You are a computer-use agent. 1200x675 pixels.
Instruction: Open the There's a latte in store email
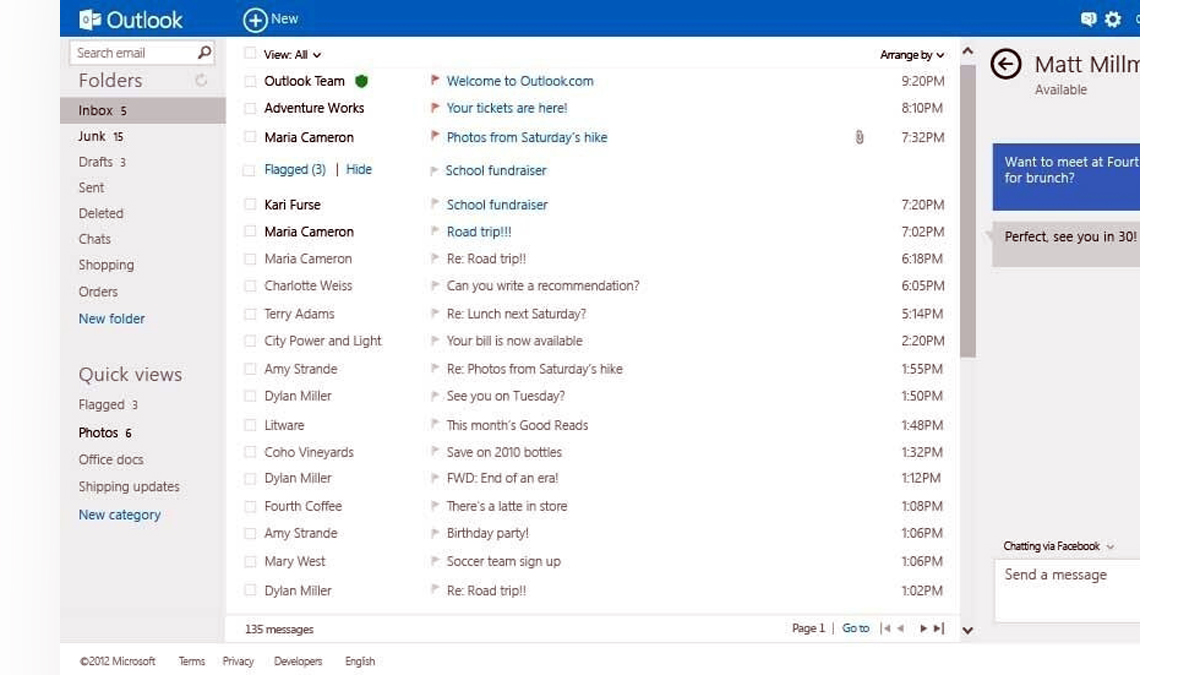tap(507, 506)
